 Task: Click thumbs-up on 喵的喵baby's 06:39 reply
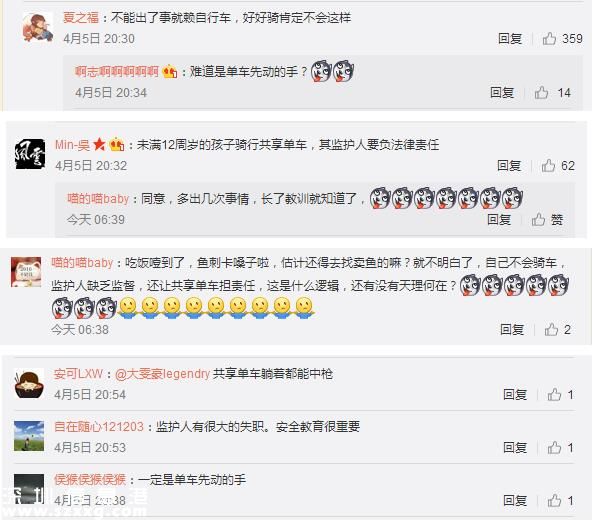[x=538, y=219]
